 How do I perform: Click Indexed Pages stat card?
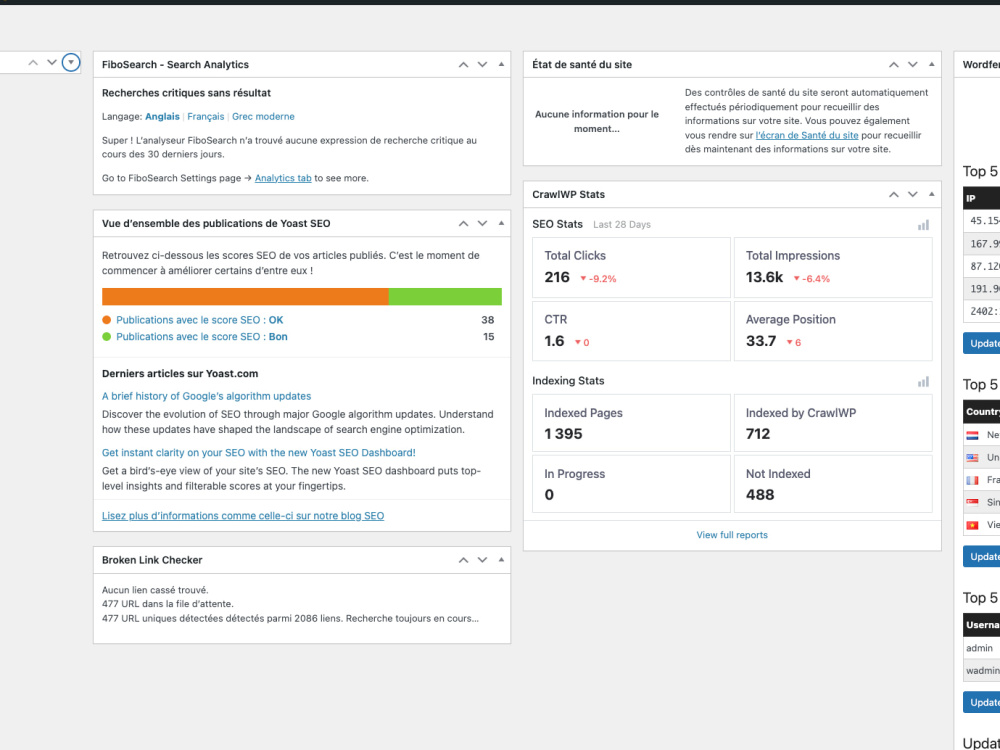pyautogui.click(x=631, y=423)
